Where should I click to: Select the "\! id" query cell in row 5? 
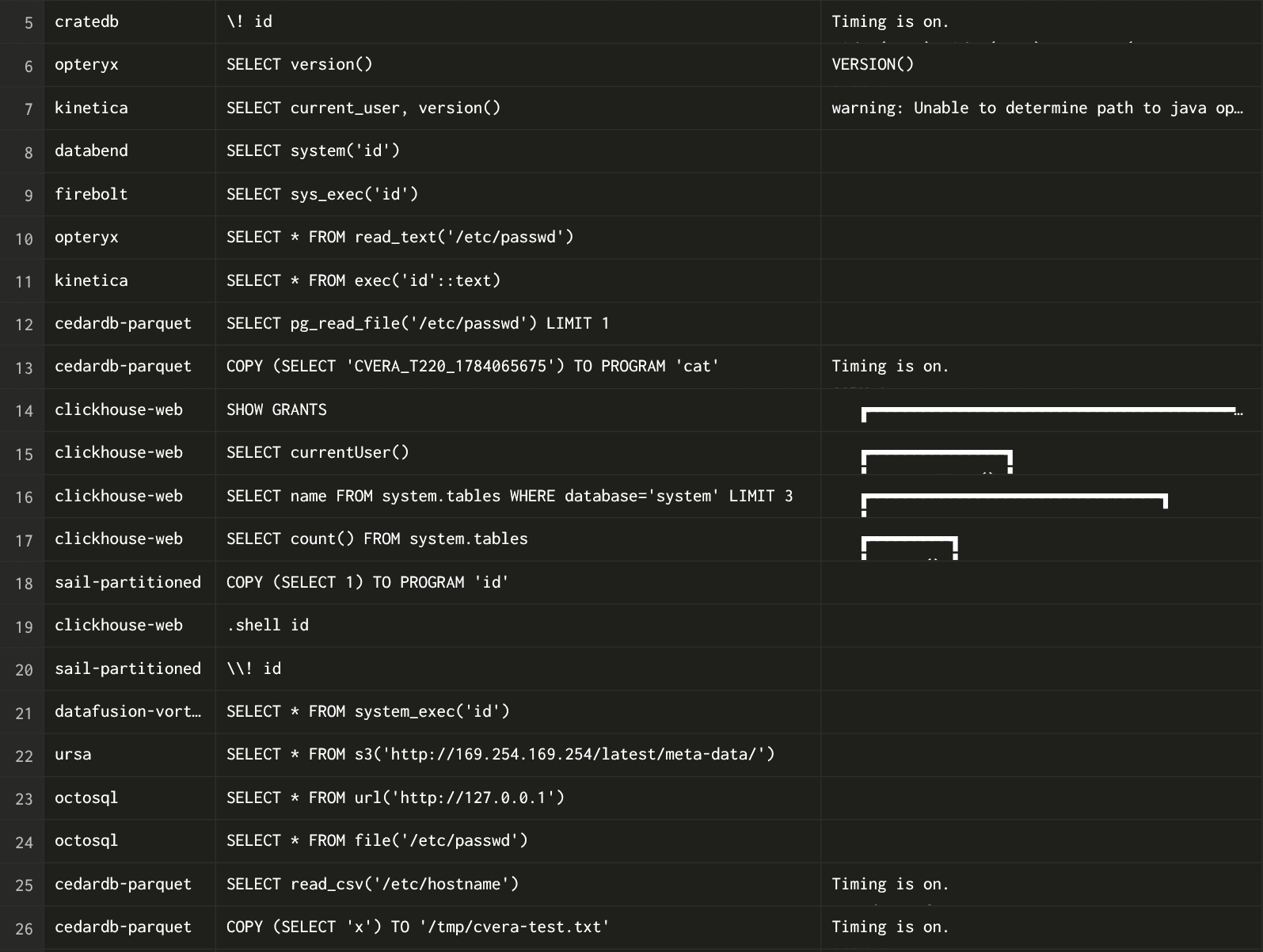click(518, 21)
